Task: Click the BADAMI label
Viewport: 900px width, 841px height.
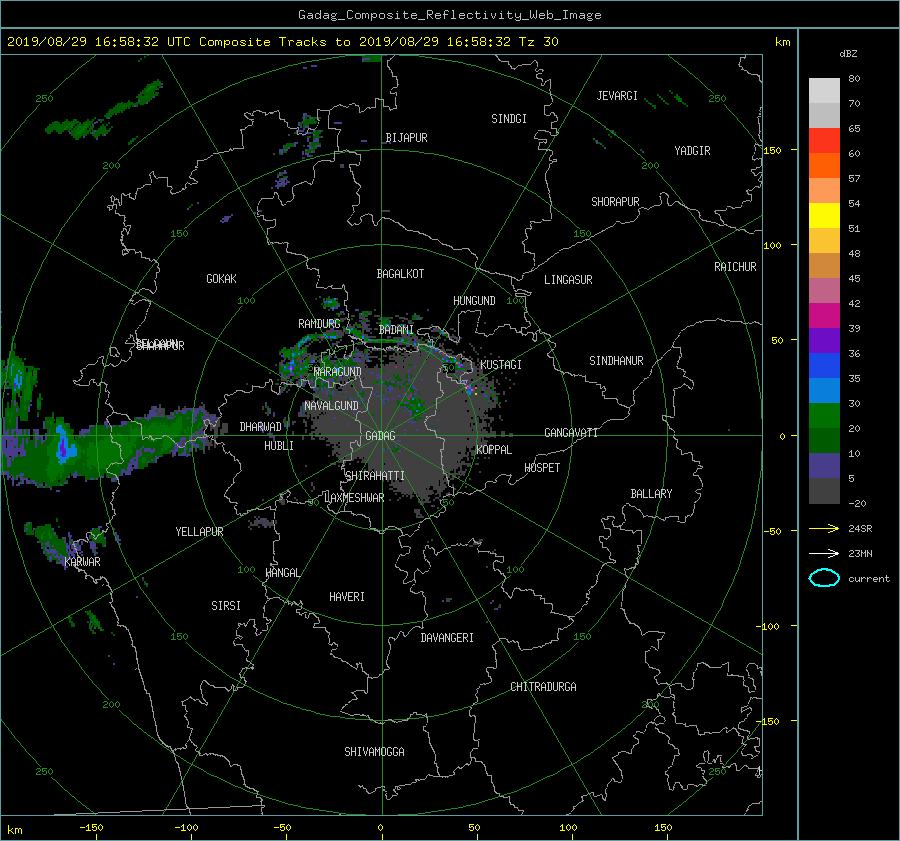Action: point(396,330)
